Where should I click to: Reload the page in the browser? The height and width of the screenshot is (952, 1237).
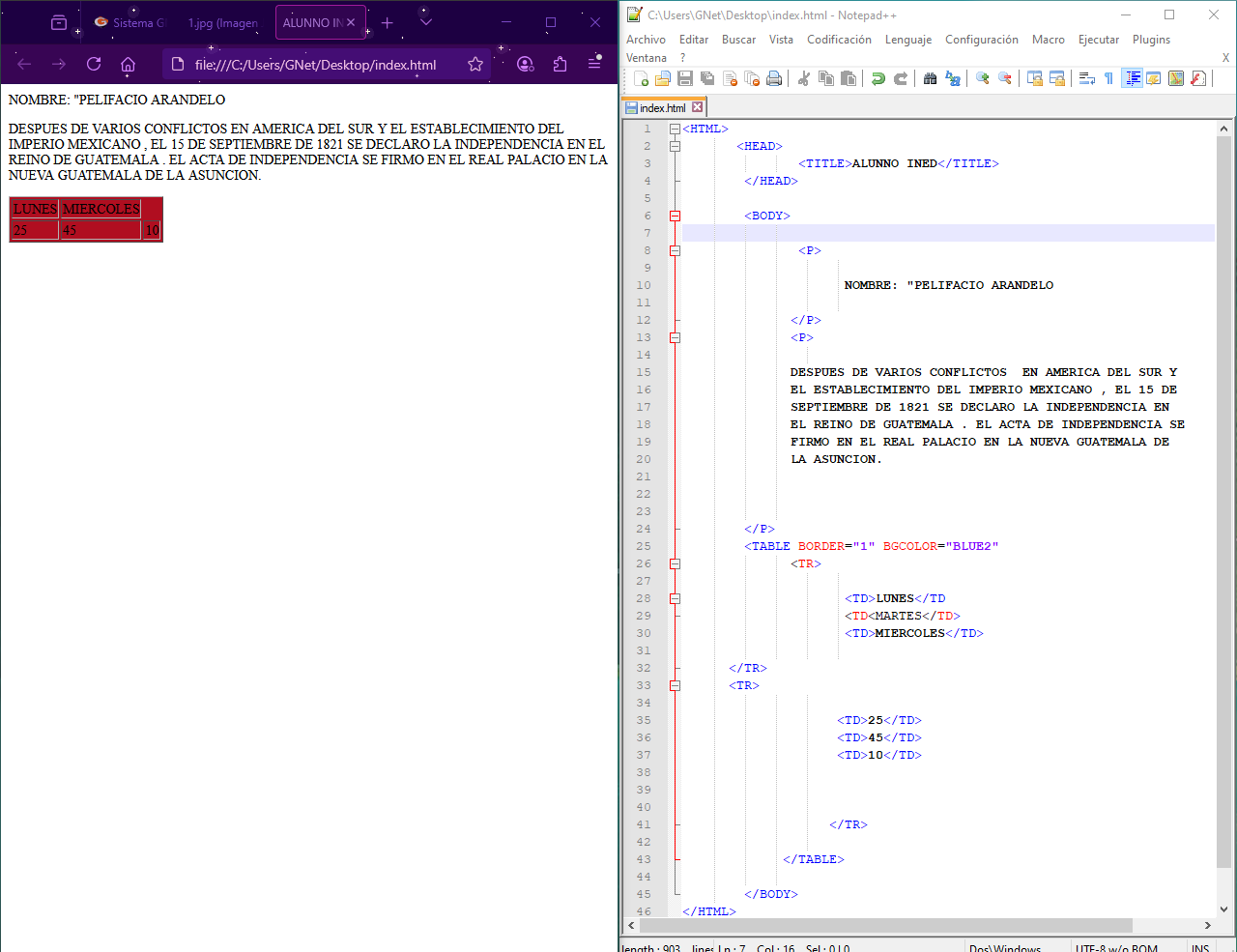point(94,65)
